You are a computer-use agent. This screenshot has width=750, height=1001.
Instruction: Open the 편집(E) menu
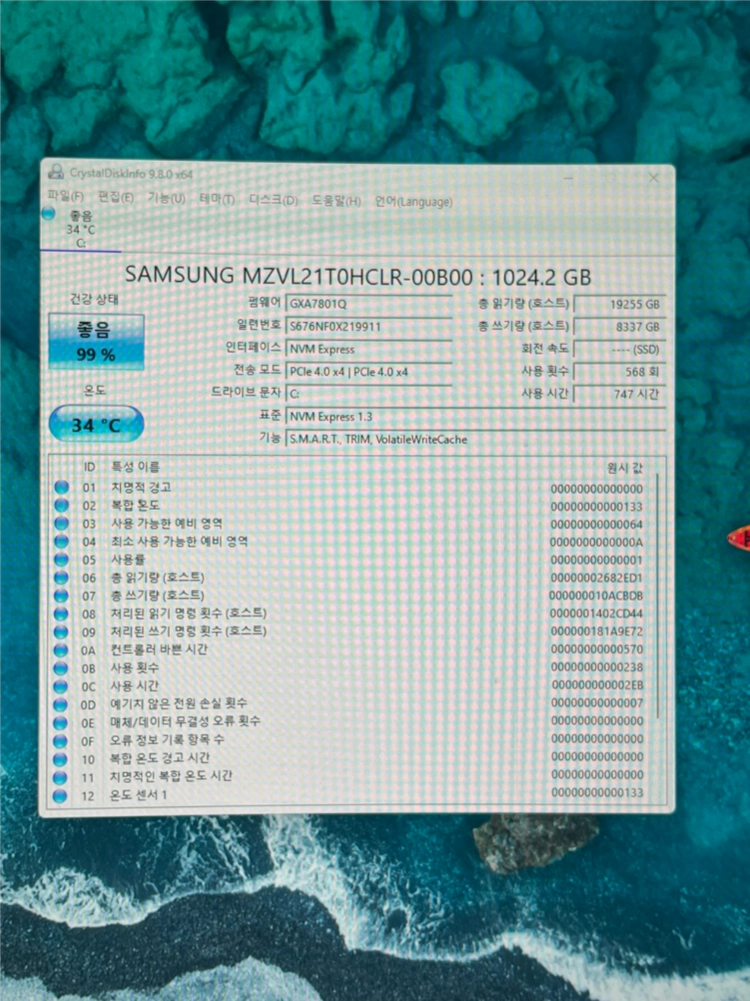tap(116, 197)
